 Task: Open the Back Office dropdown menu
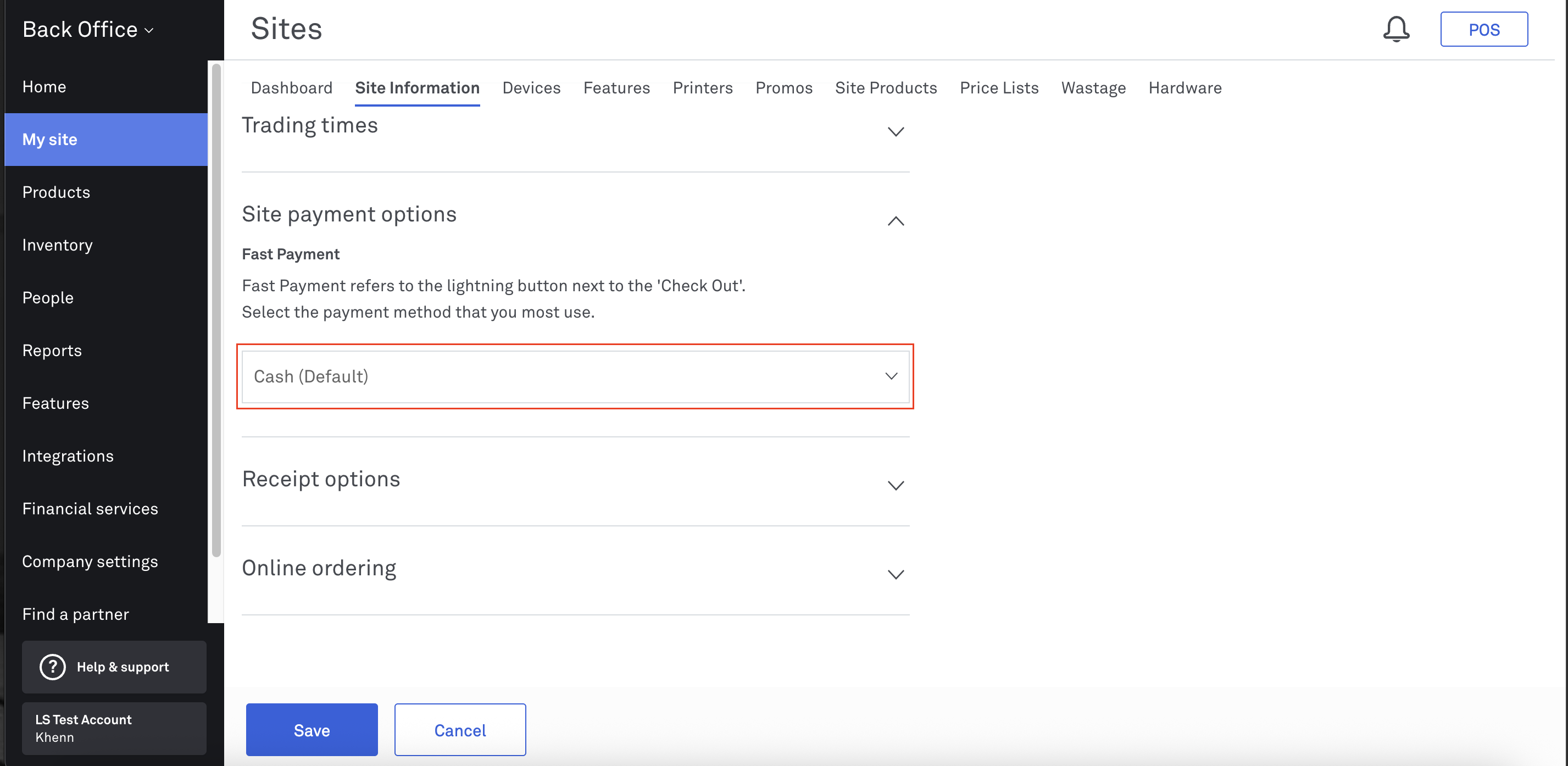point(88,29)
